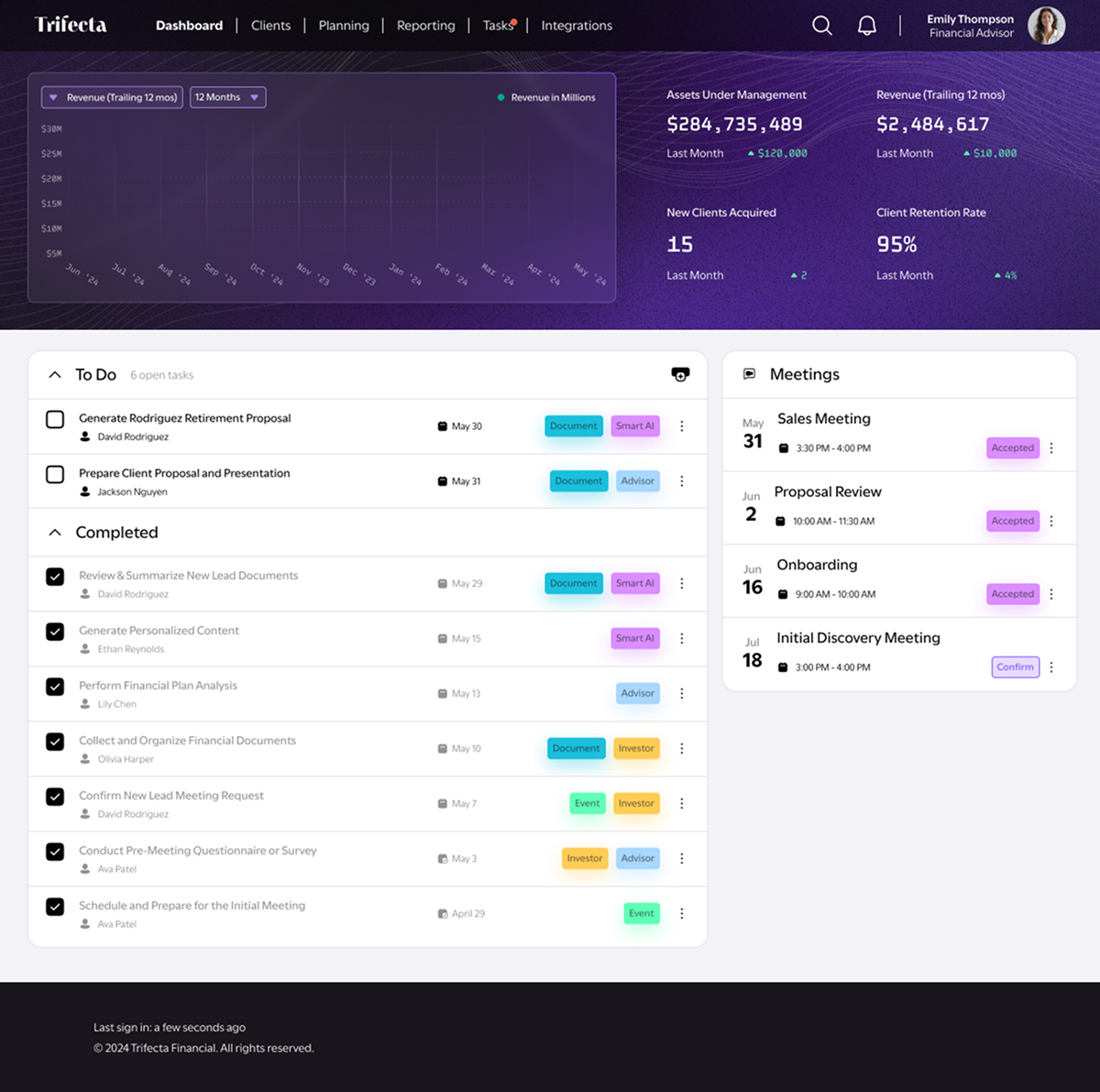This screenshot has height=1092, width=1100.
Task: Click calendar icon for 10:00 AM - 11:30 AM
Action: pyautogui.click(x=780, y=522)
